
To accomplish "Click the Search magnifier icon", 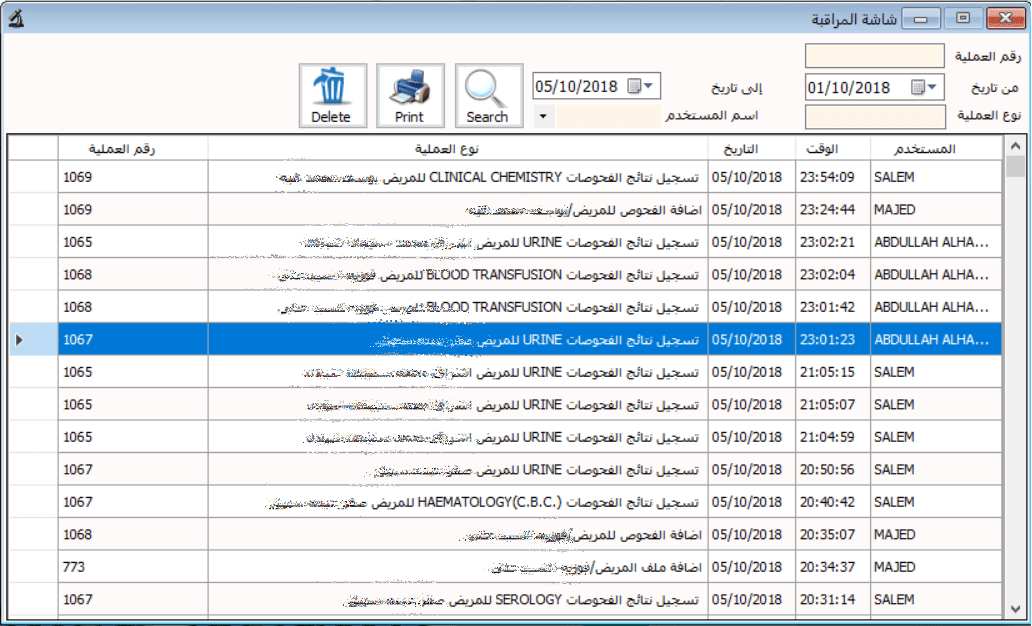I will coord(488,88).
